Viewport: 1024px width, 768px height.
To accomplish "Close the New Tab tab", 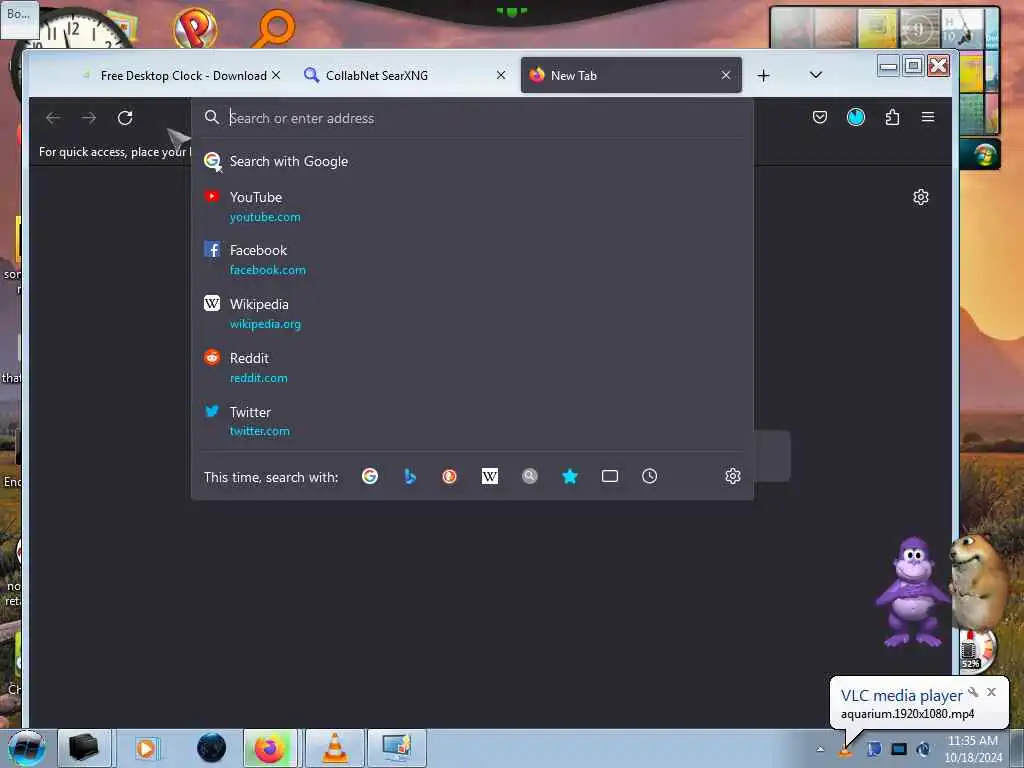I will point(726,75).
